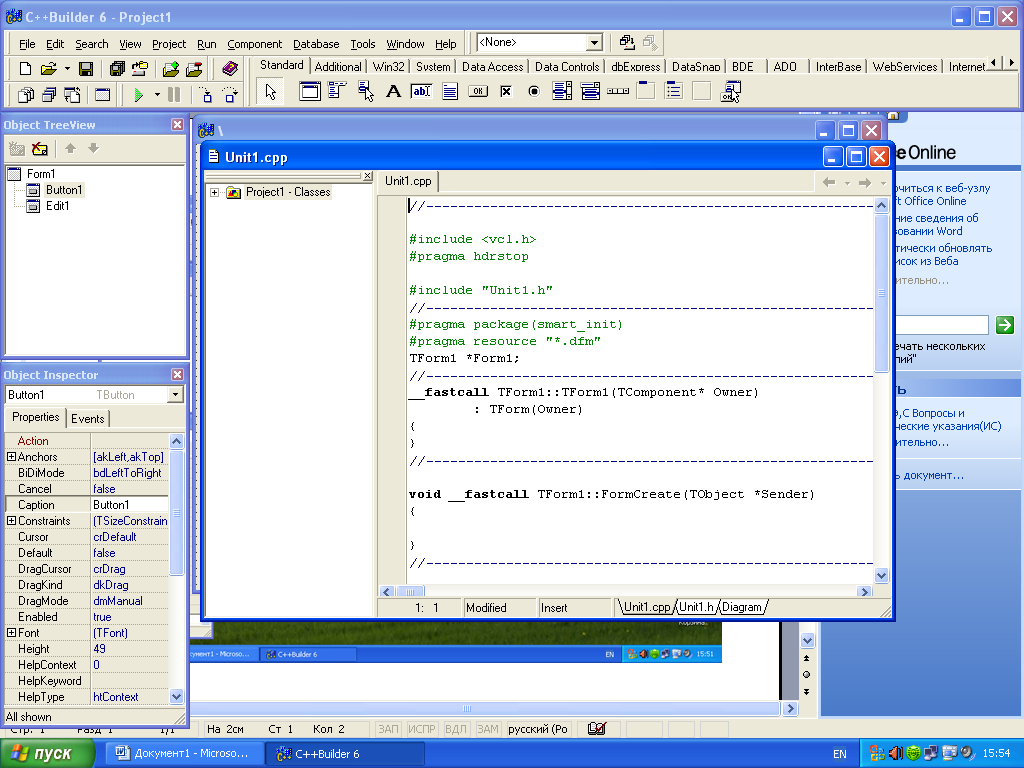Click the EN language indicator in taskbar
Screen dimensions: 1024x768
(839, 754)
